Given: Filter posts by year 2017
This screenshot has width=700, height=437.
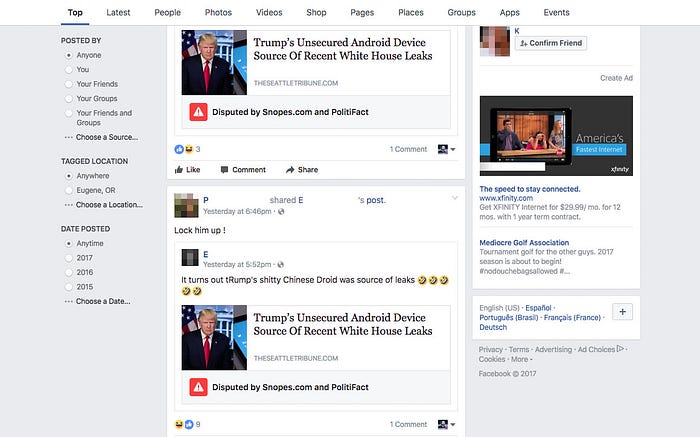Looking at the screenshot, I should click(69, 258).
